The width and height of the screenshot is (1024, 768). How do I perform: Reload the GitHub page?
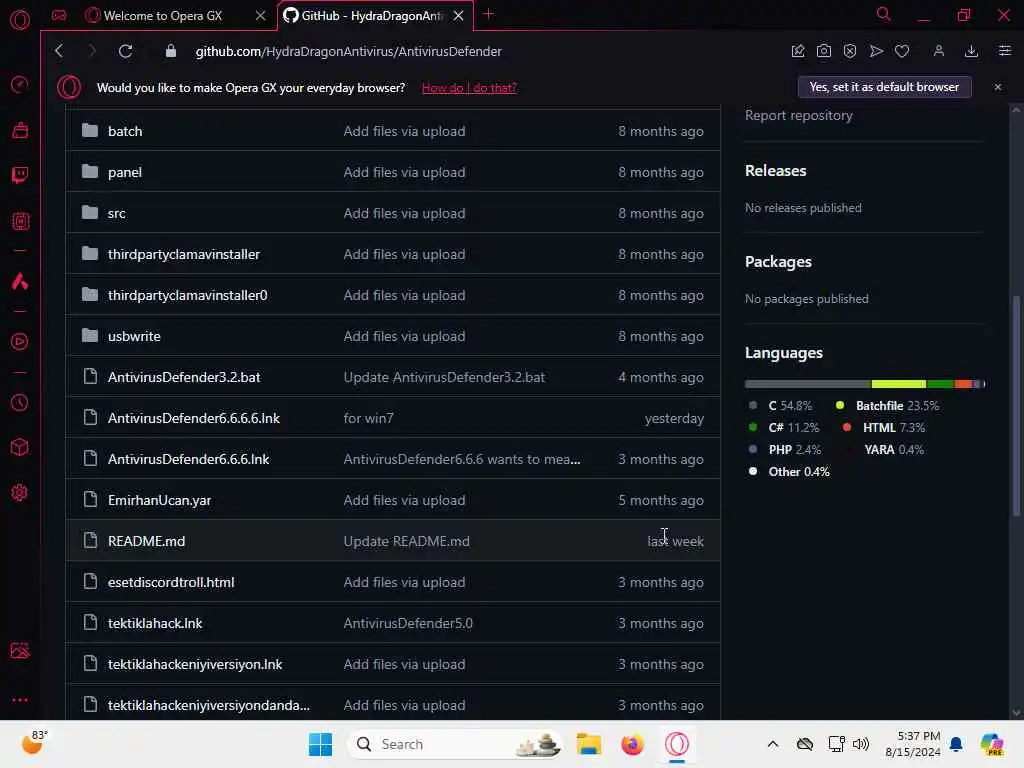(125, 51)
